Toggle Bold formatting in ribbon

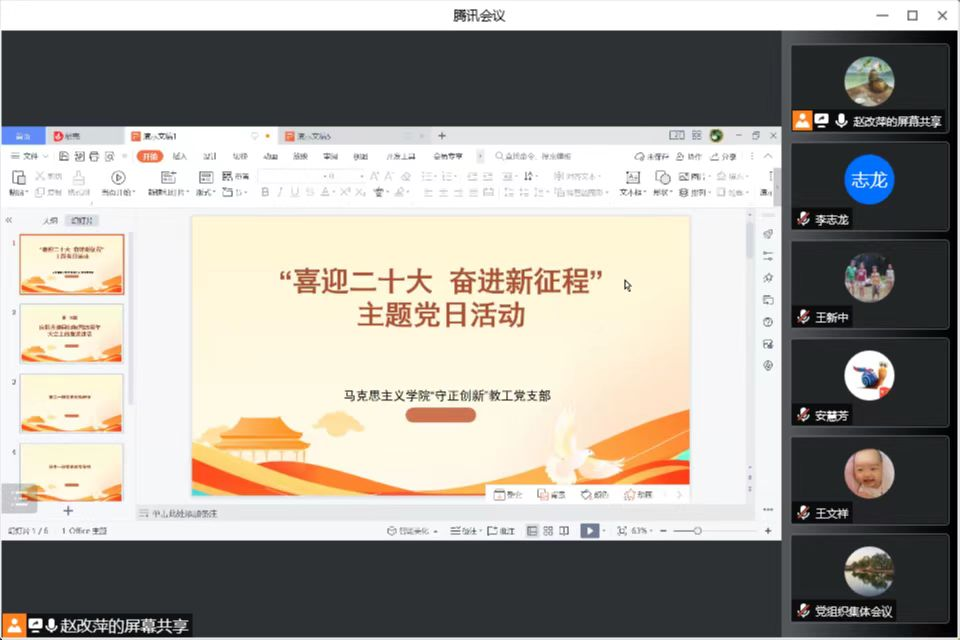pos(266,192)
